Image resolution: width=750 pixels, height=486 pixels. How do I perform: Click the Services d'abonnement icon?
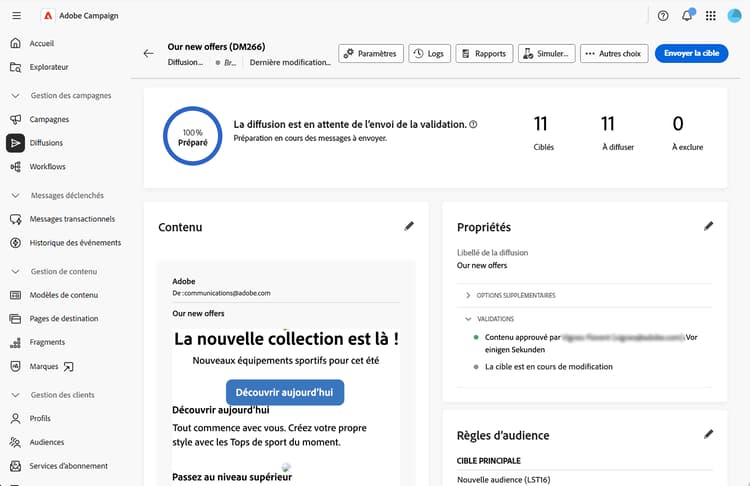[16, 466]
